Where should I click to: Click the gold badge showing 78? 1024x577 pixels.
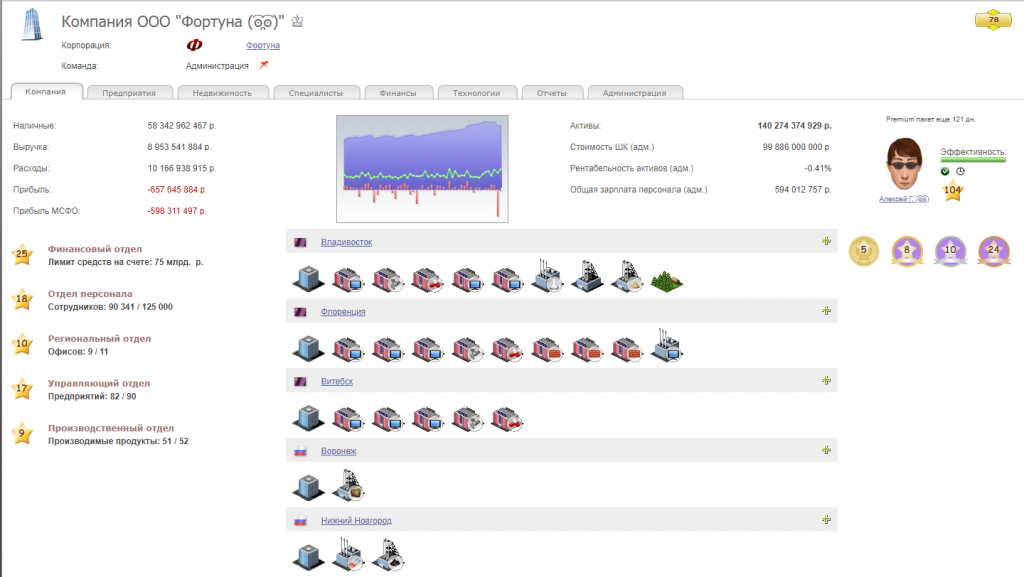pyautogui.click(x=993, y=20)
